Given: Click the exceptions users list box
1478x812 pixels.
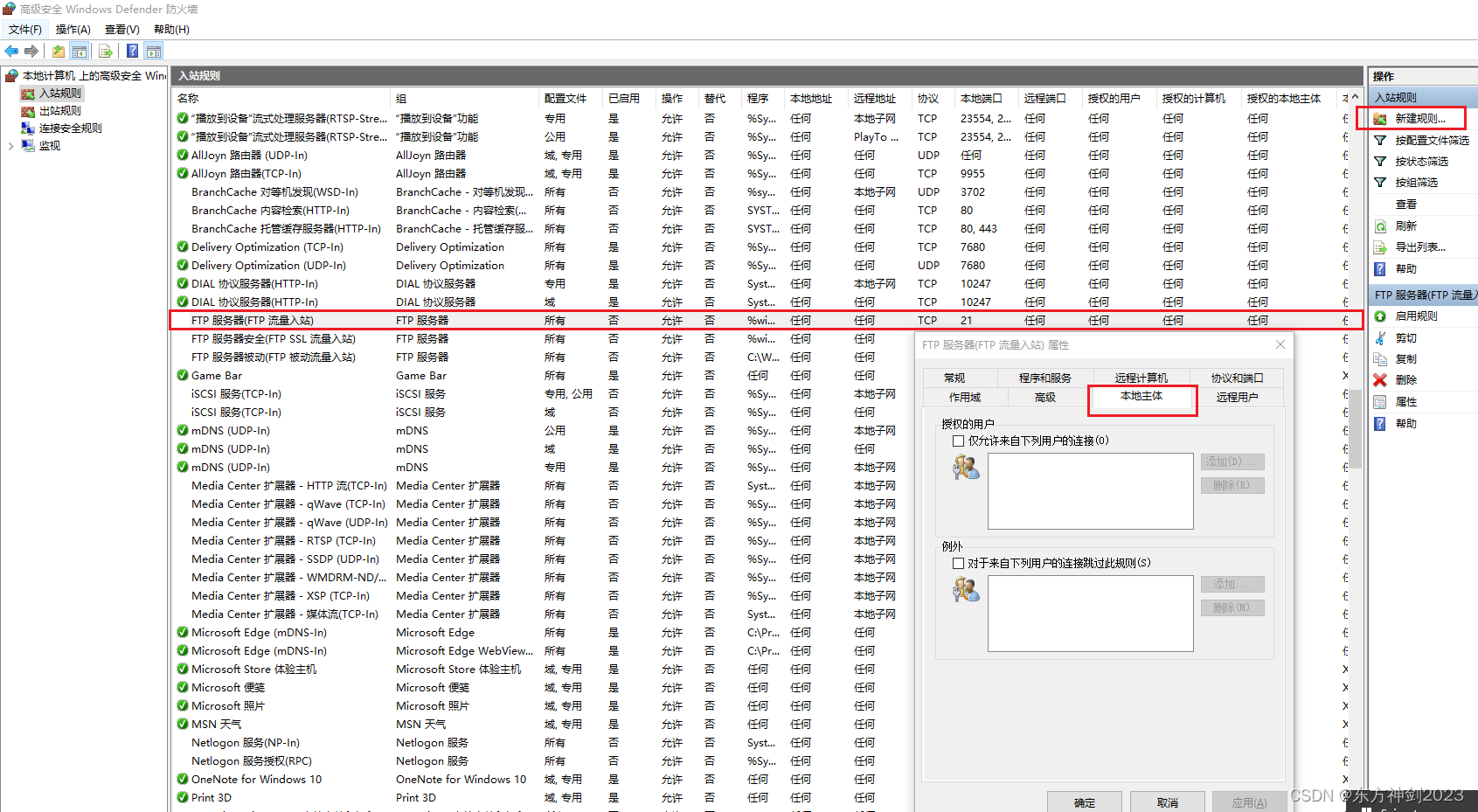Looking at the screenshot, I should pyautogui.click(x=1090, y=614).
